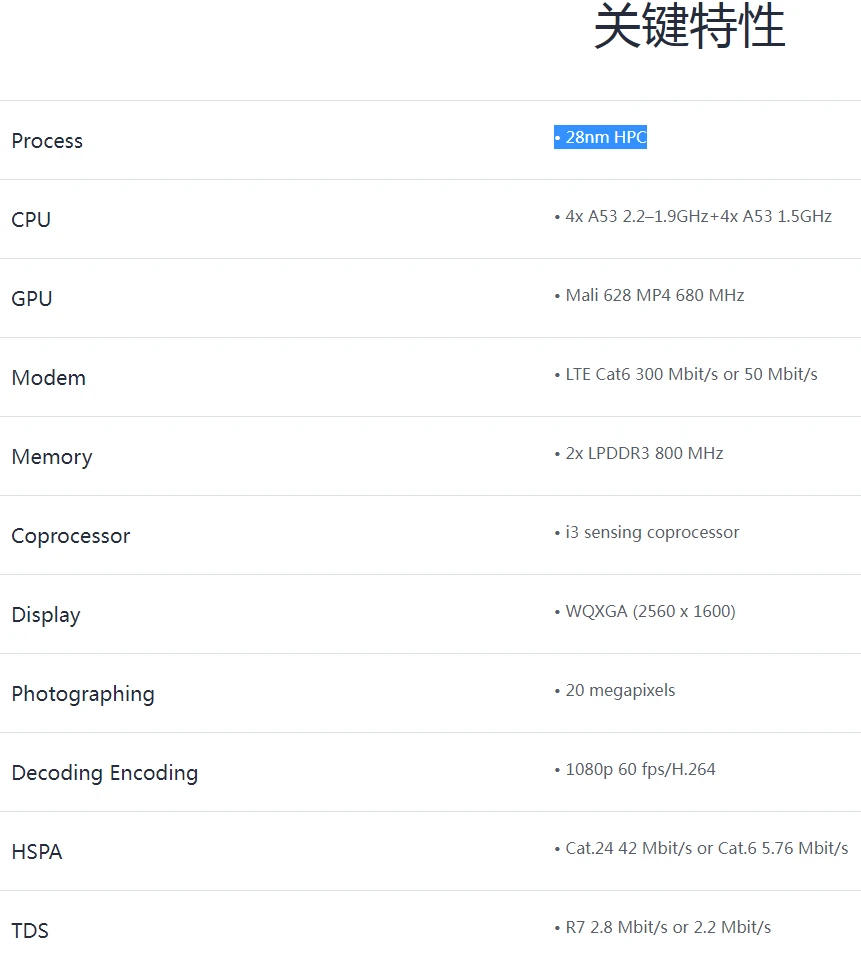Click the Decoding Encoding row label

(x=105, y=773)
